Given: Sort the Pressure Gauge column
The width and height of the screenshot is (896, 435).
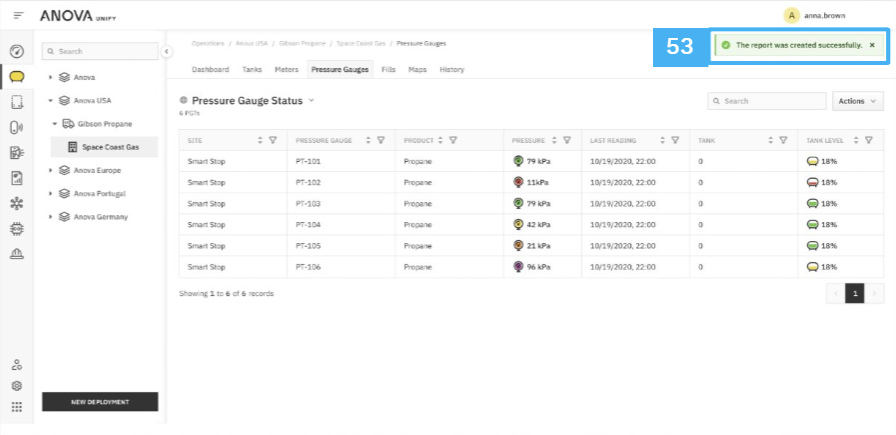Looking at the screenshot, I should (369, 140).
